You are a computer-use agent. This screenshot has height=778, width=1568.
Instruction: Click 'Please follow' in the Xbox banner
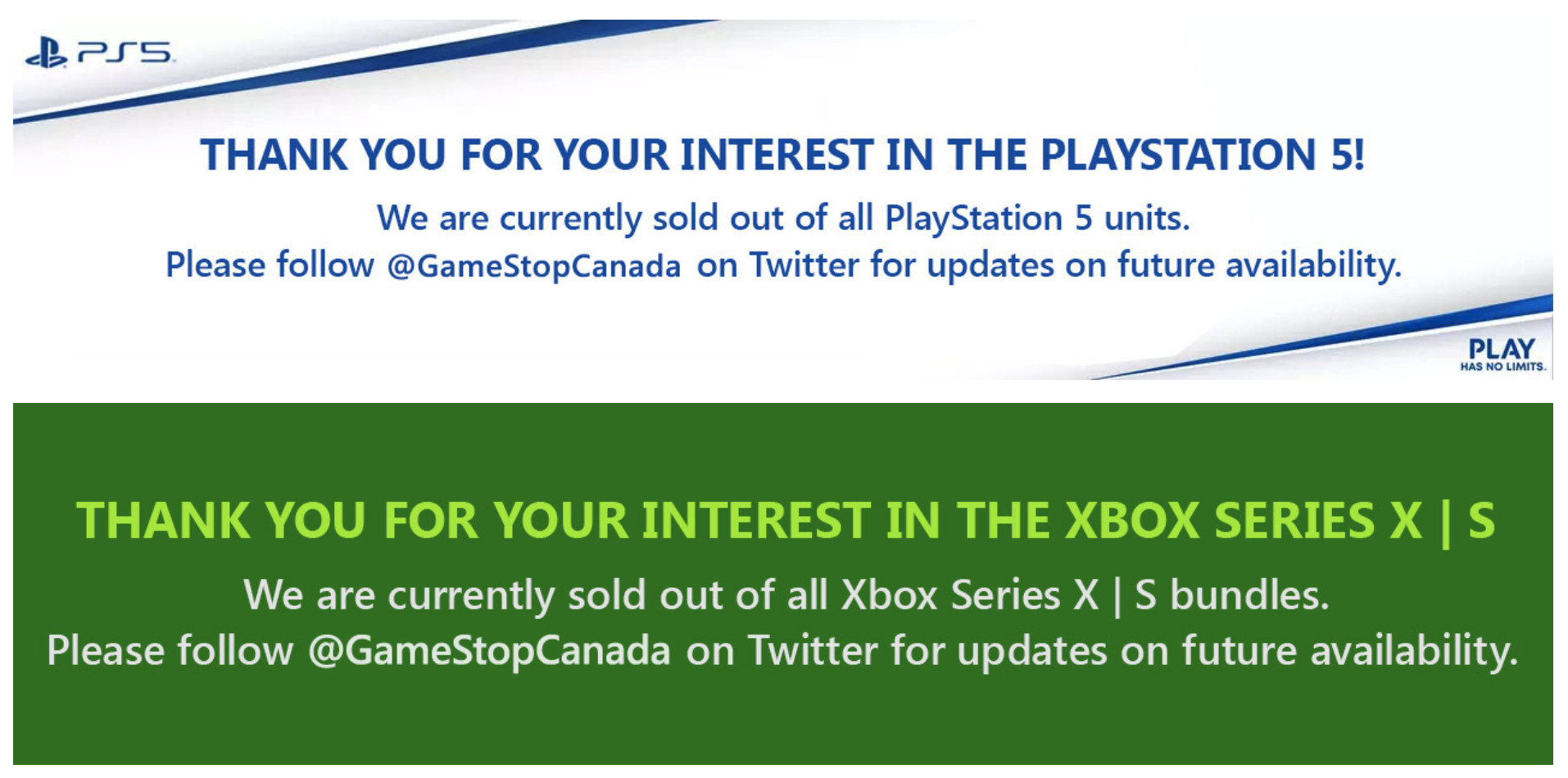(170, 651)
